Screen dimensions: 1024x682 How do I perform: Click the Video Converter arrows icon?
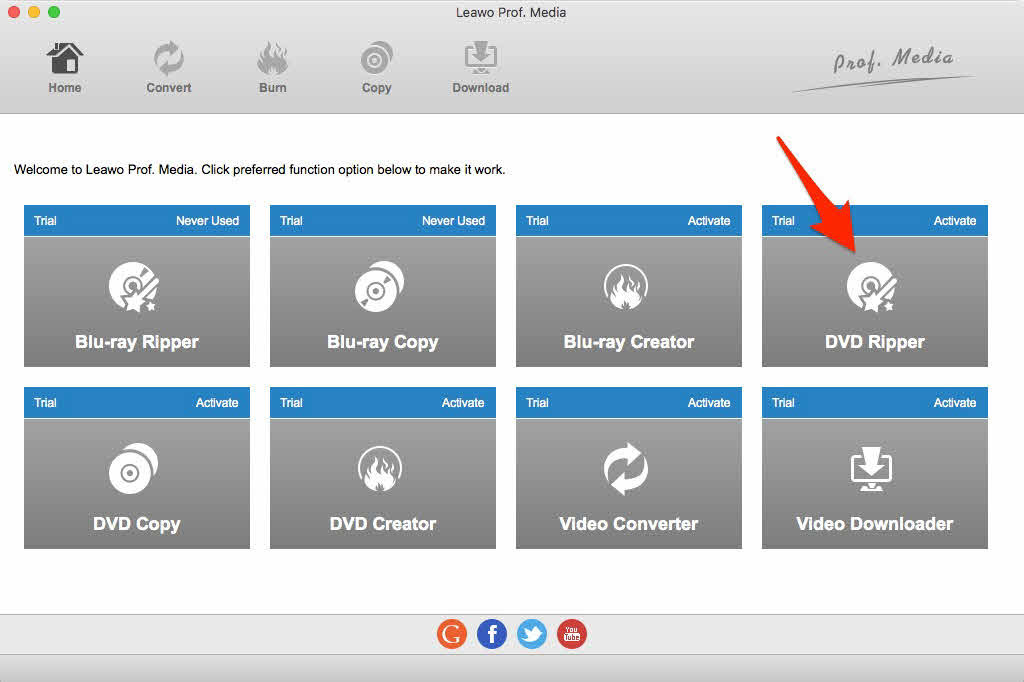[x=626, y=468]
